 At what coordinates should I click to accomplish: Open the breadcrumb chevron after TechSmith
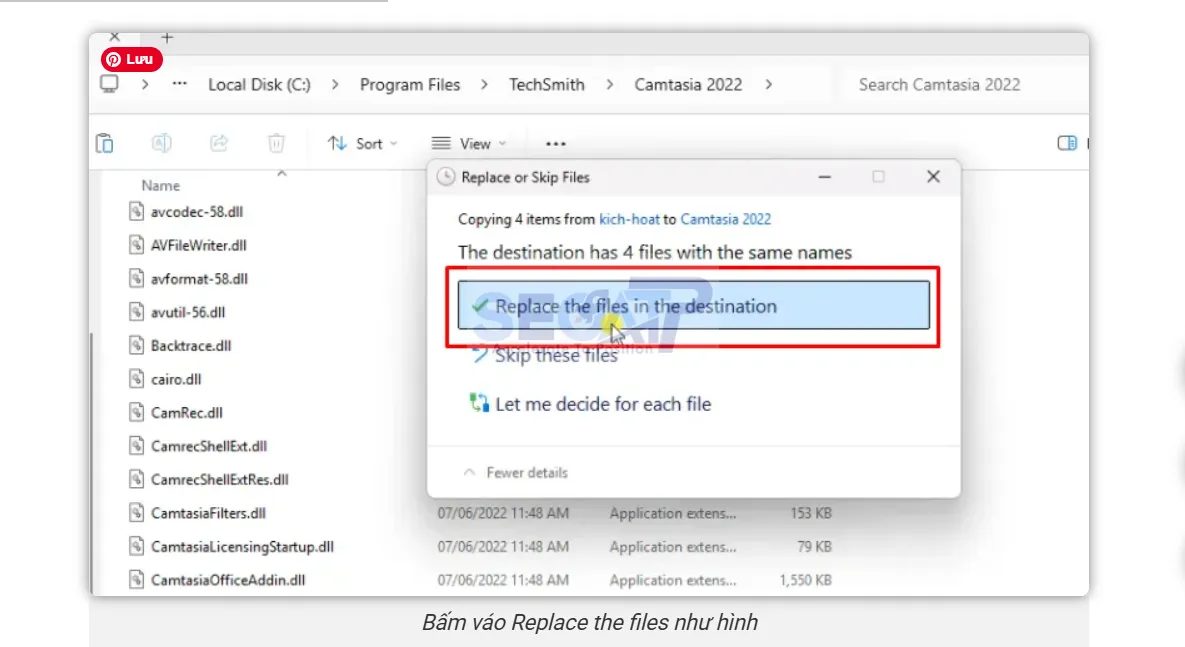(608, 85)
